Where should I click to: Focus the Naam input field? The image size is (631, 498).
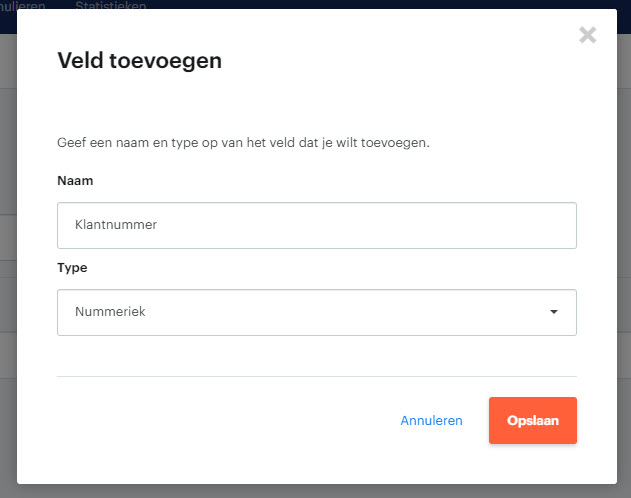tap(317, 225)
